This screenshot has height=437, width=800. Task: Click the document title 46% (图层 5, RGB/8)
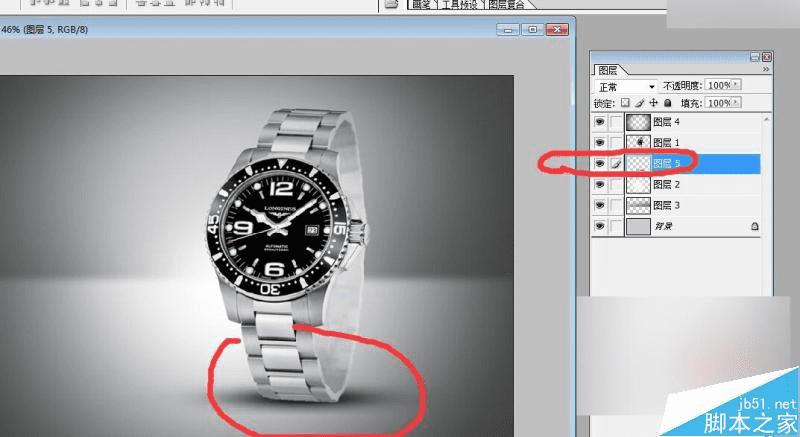pos(45,30)
